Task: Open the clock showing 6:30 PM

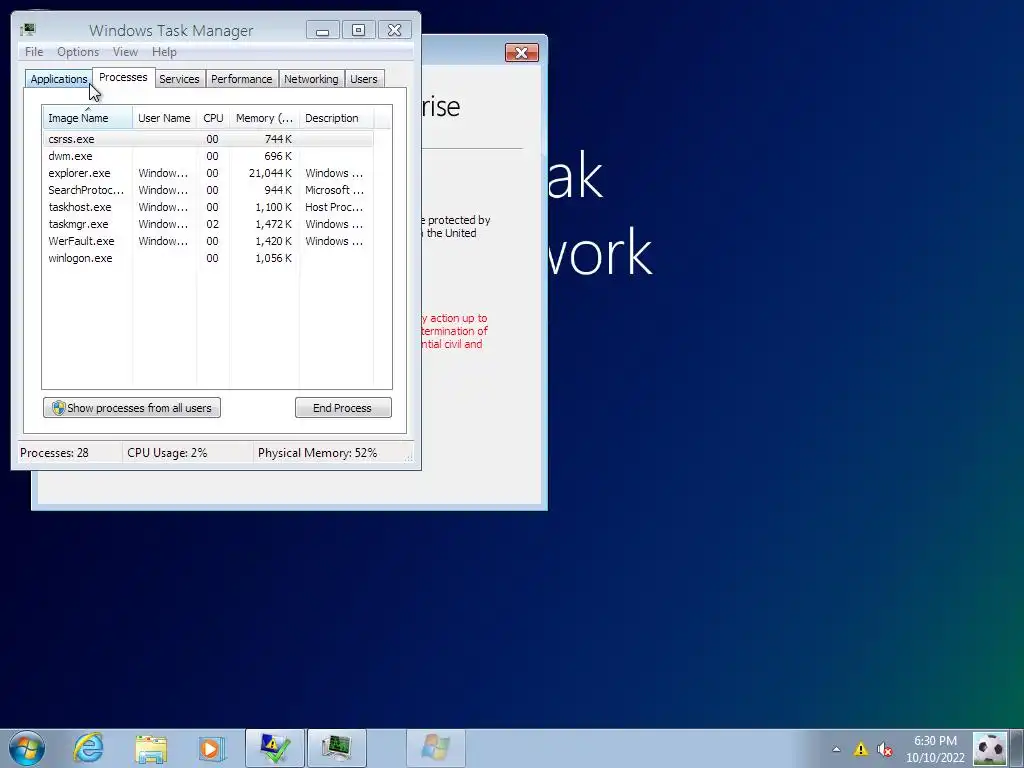Action: [935, 749]
